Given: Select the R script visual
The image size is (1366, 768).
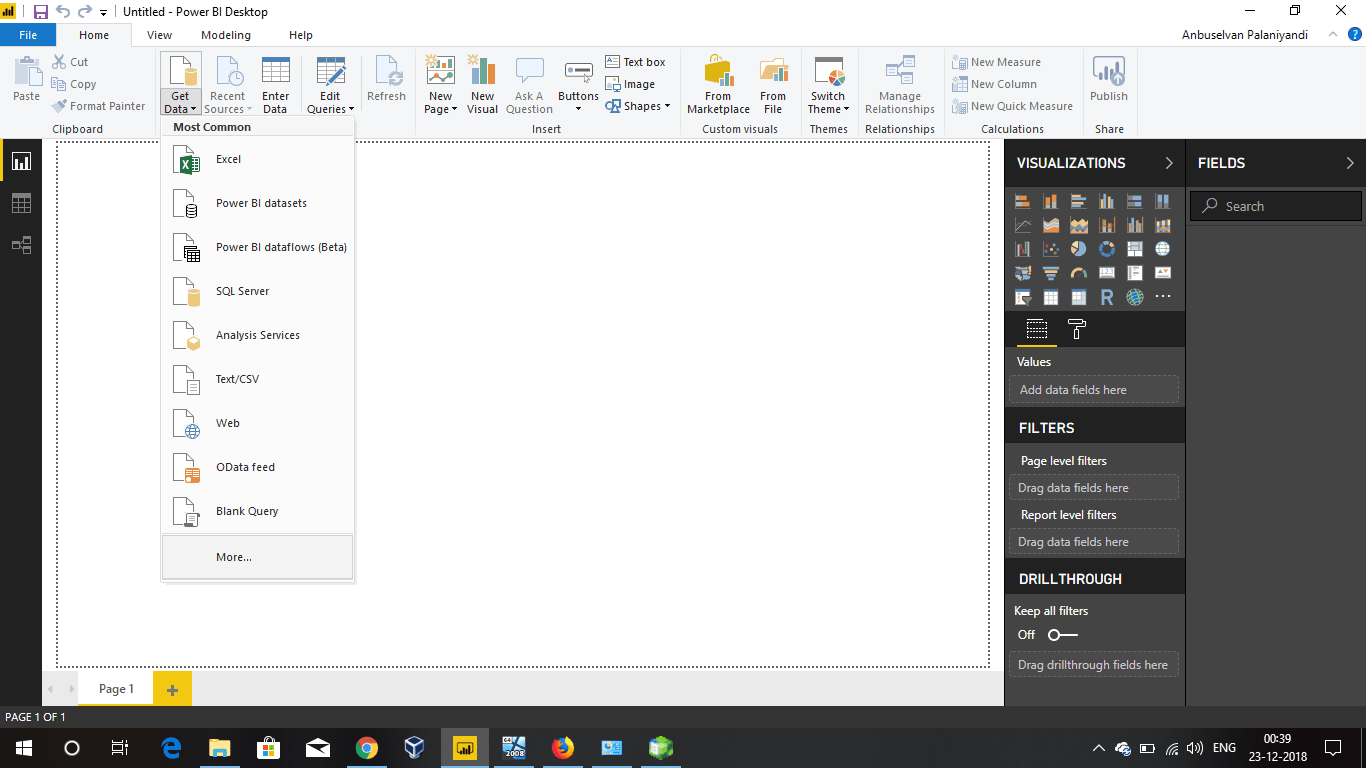Looking at the screenshot, I should pyautogui.click(x=1107, y=297).
